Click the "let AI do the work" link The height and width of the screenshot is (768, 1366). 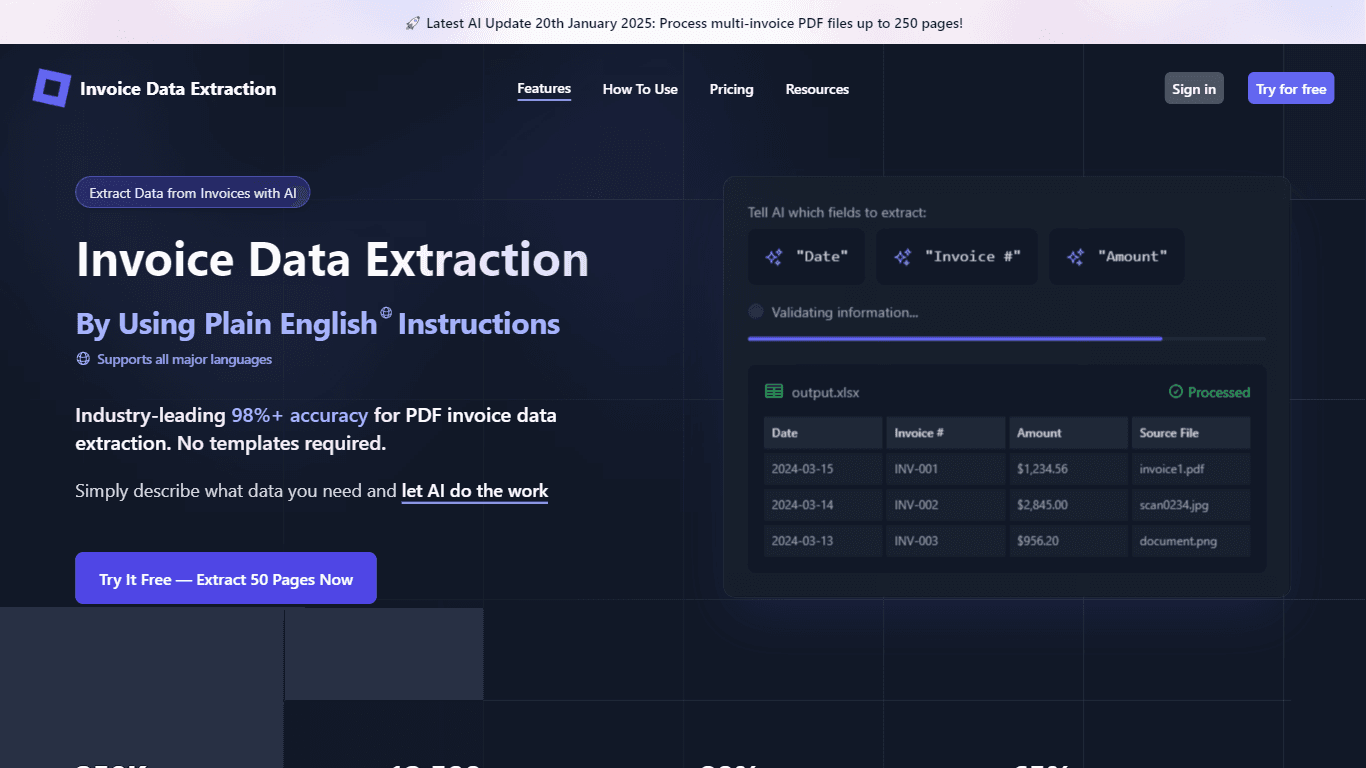click(x=475, y=491)
